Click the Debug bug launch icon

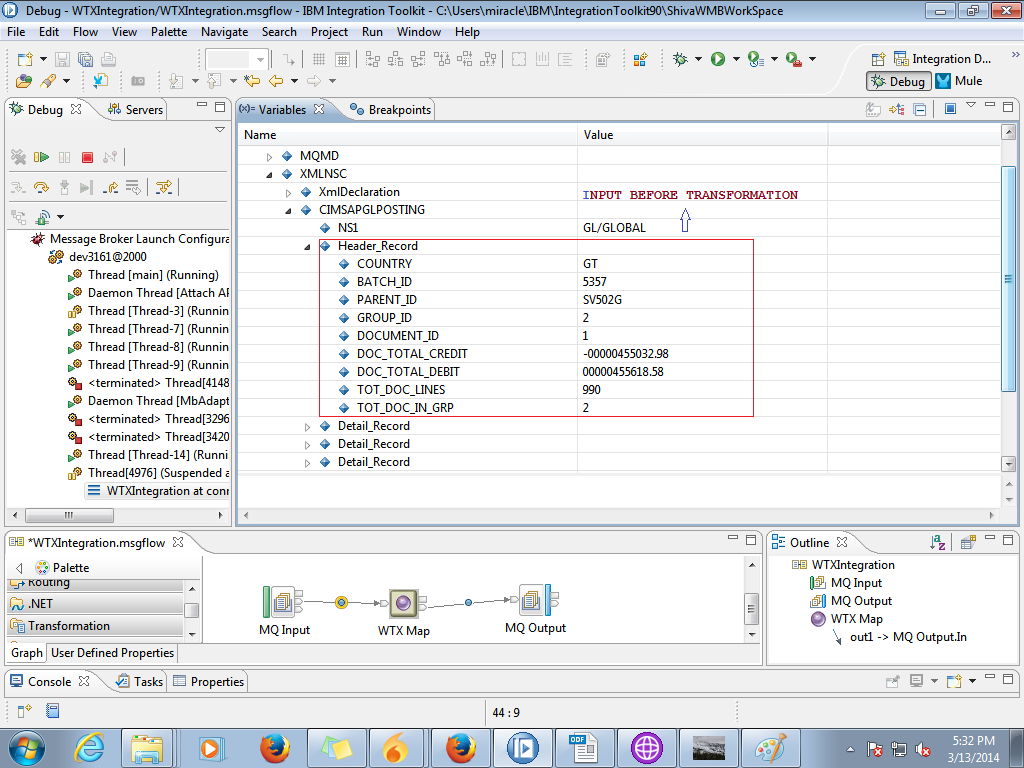pos(680,59)
